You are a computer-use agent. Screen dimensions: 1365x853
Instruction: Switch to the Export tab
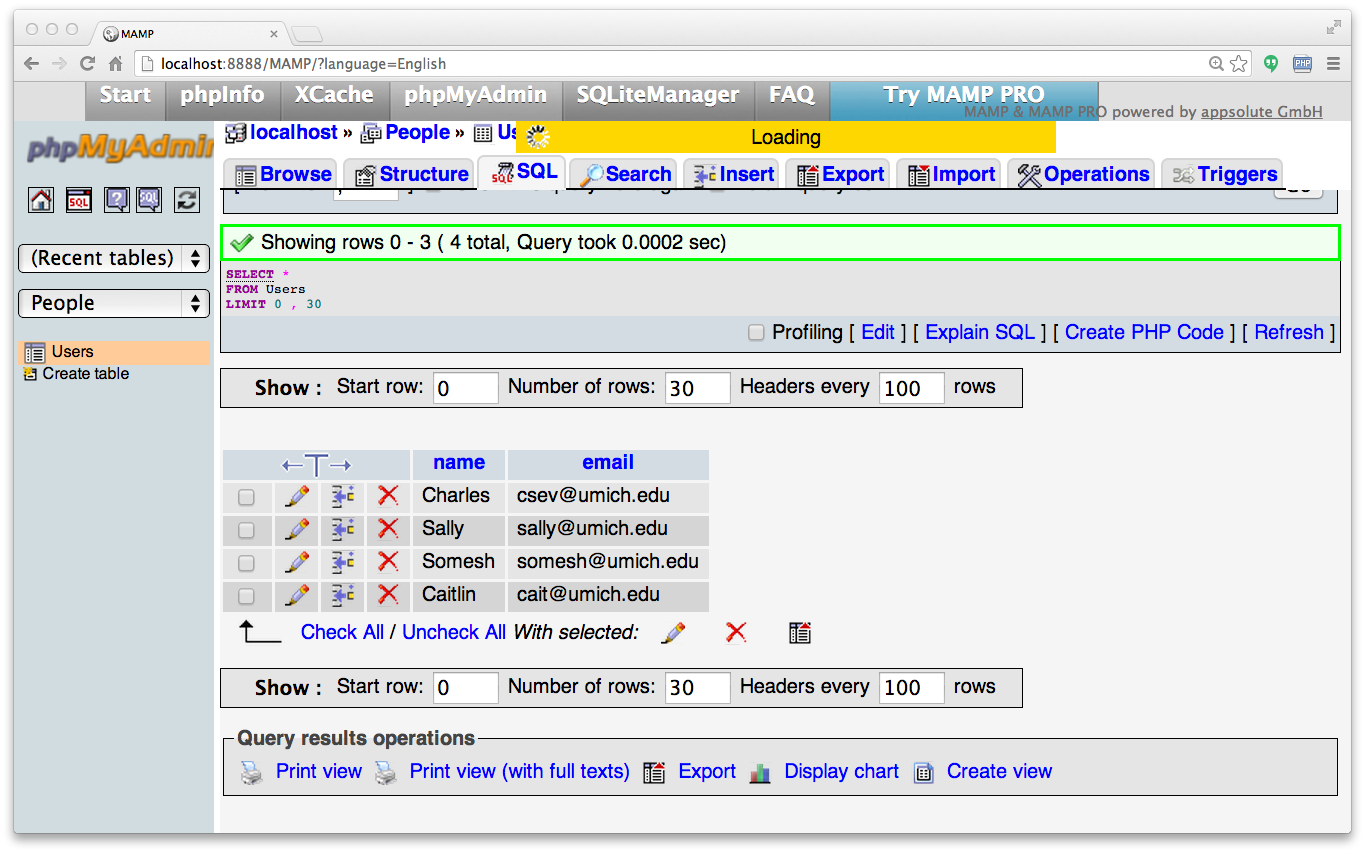click(839, 174)
